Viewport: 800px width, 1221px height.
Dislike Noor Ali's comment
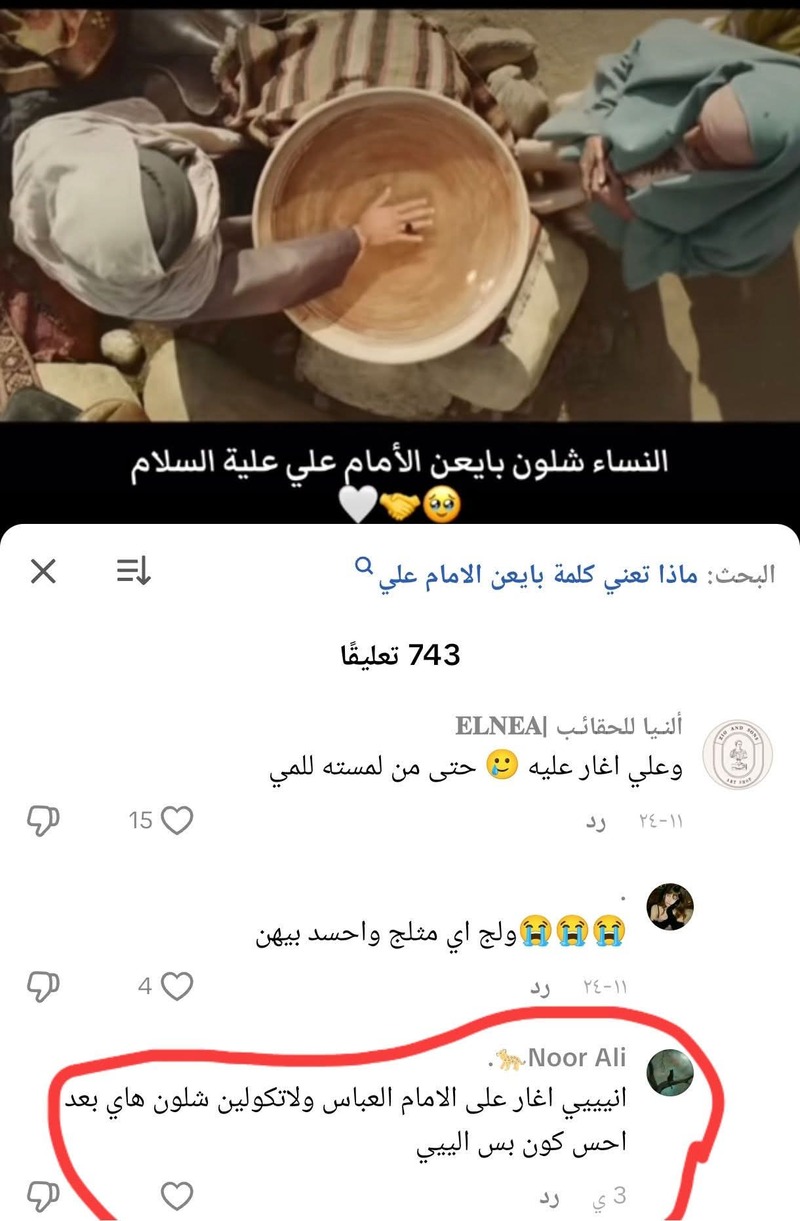coord(43,1195)
